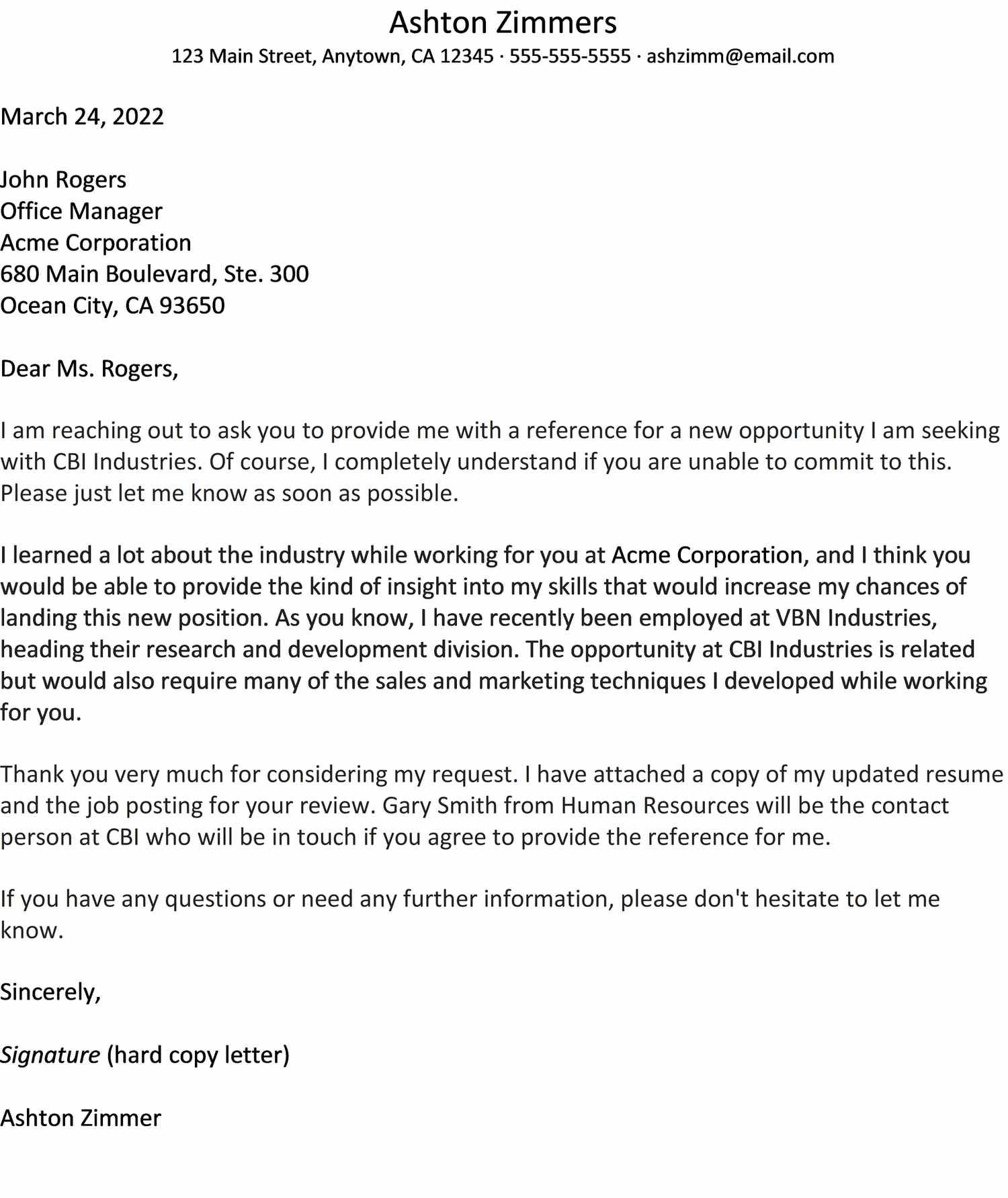Click the Ashton Zimmers heading at top

(503, 23)
